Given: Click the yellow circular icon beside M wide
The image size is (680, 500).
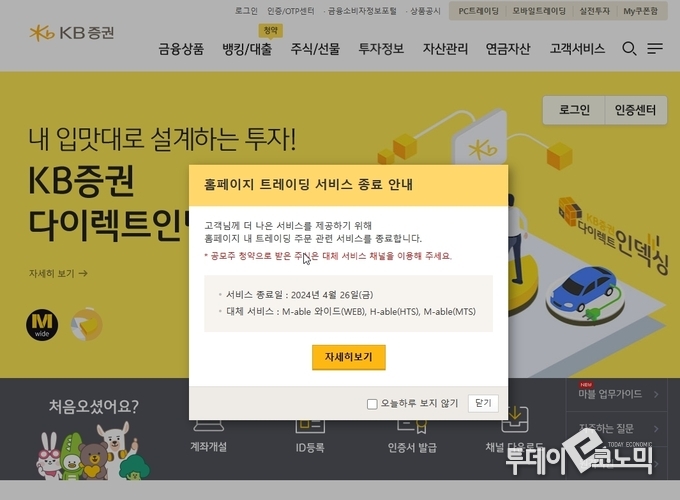Looking at the screenshot, I should (87, 325).
